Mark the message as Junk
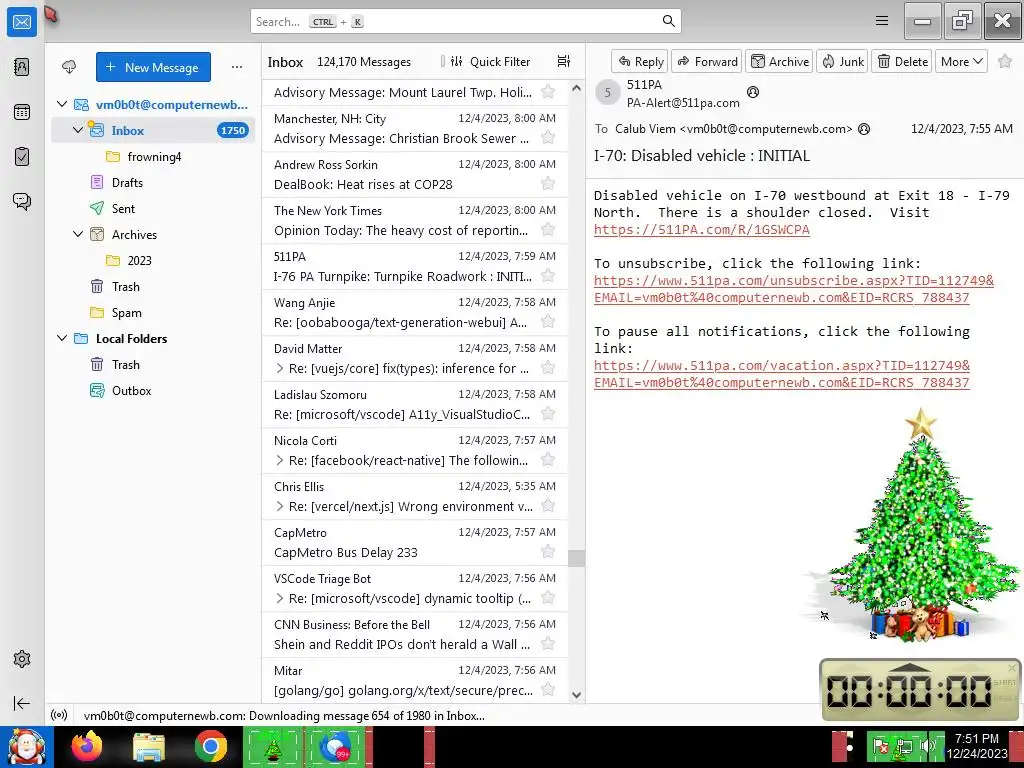 click(842, 61)
